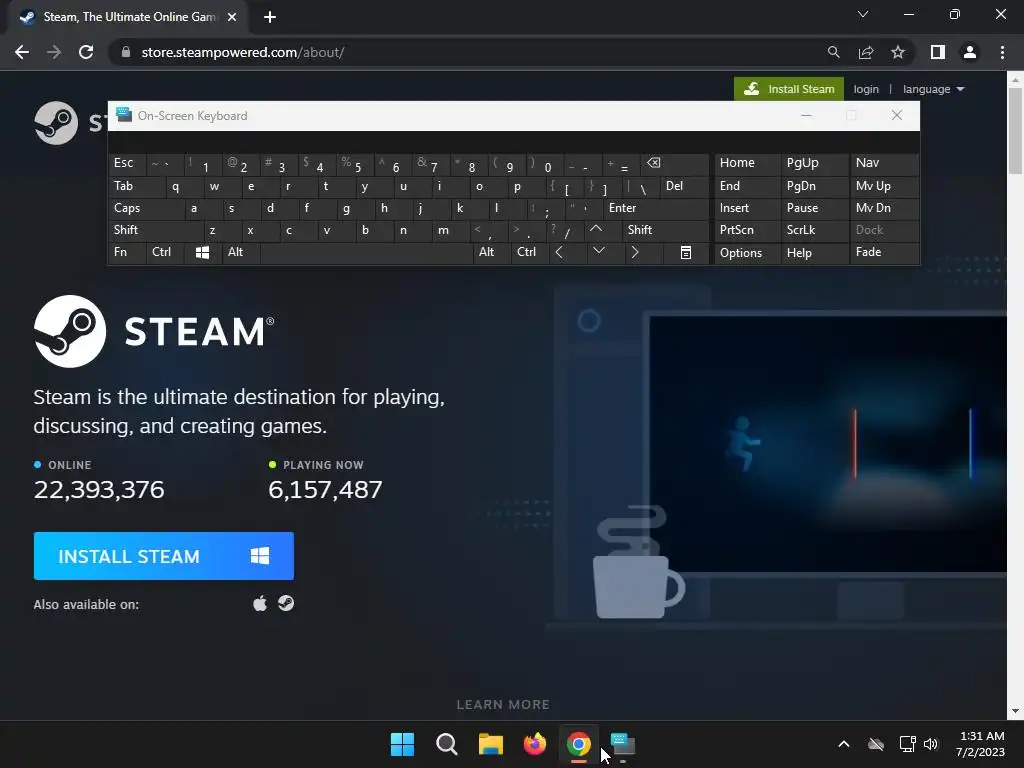Click the On-Screen Keyboard taskbar icon
Viewport: 1024px width, 768px height.
click(x=622, y=744)
